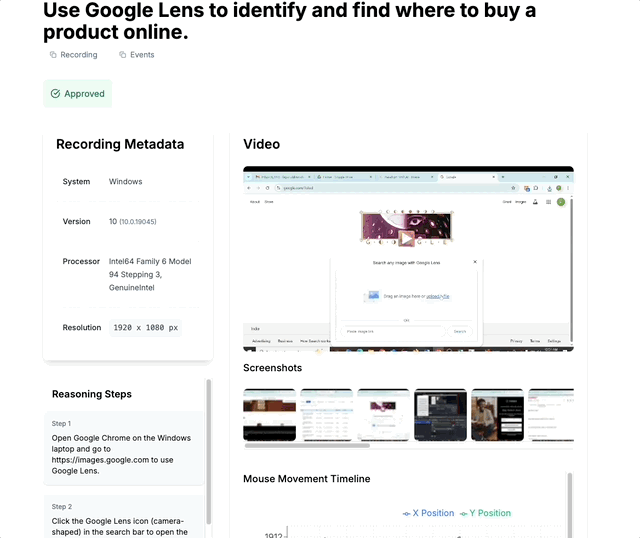Open the partially visible sixth screenshot thumbnail

551,415
